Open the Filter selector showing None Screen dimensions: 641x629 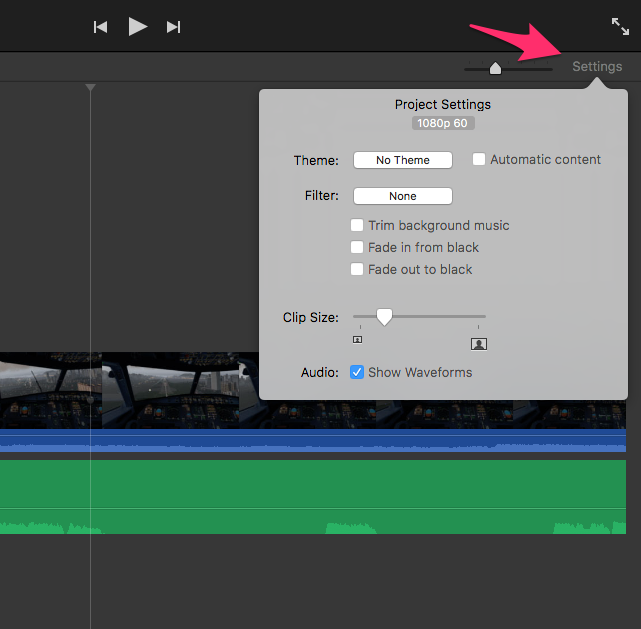click(403, 196)
